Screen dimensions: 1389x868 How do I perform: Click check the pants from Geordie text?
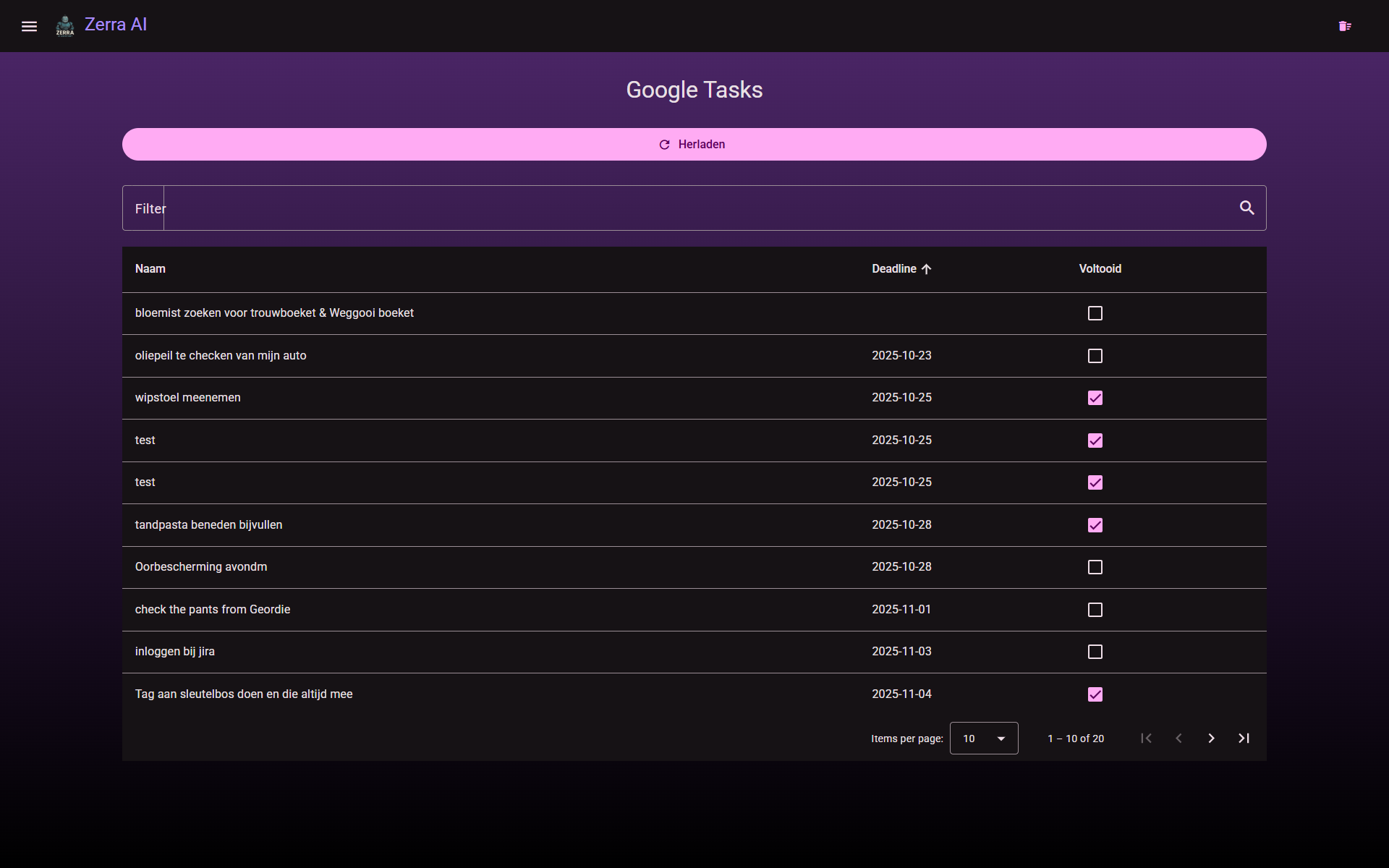click(213, 610)
